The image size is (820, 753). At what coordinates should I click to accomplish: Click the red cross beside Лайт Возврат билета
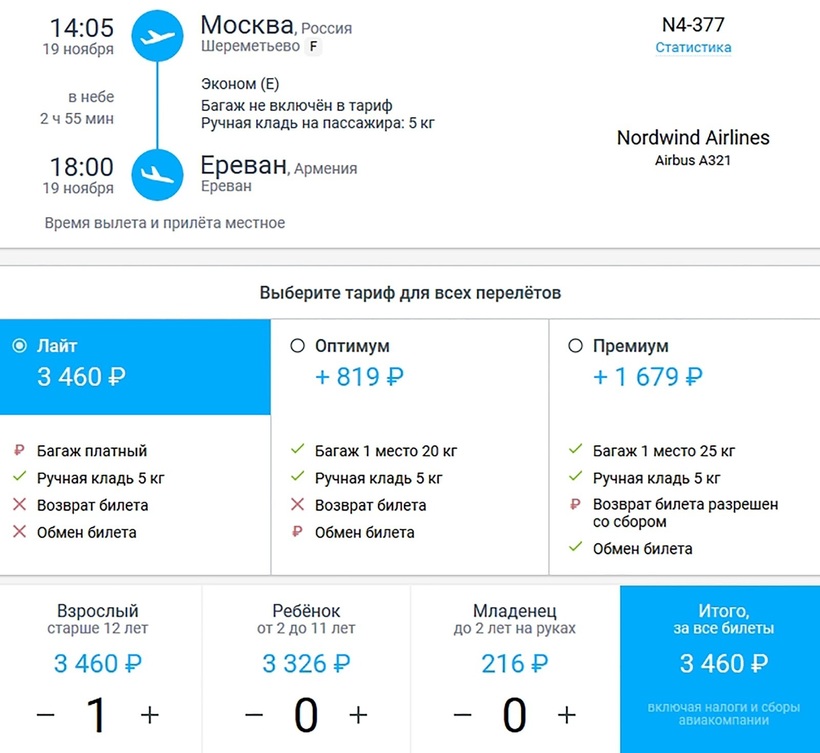coord(20,505)
